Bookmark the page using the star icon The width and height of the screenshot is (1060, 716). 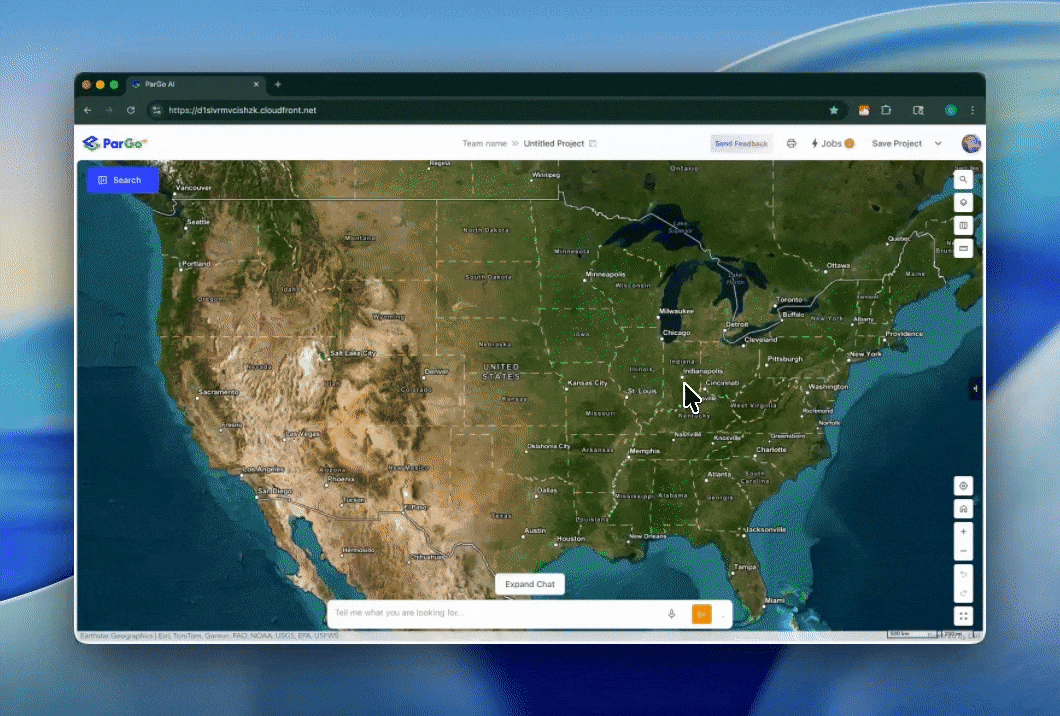pos(834,110)
